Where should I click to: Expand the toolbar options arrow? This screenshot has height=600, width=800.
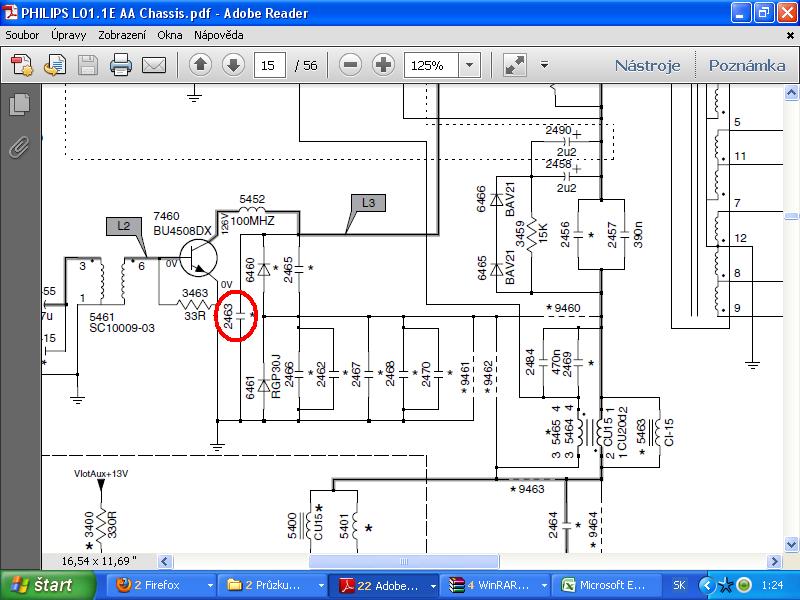coord(544,65)
